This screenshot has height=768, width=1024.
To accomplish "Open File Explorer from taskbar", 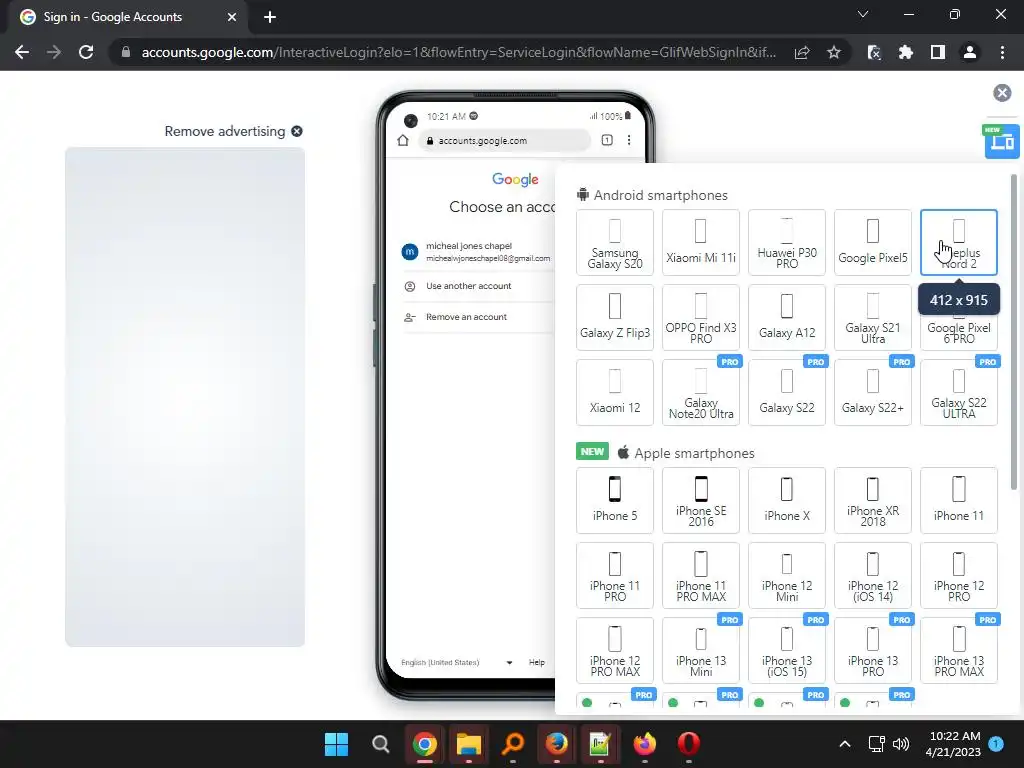I will coord(468,744).
